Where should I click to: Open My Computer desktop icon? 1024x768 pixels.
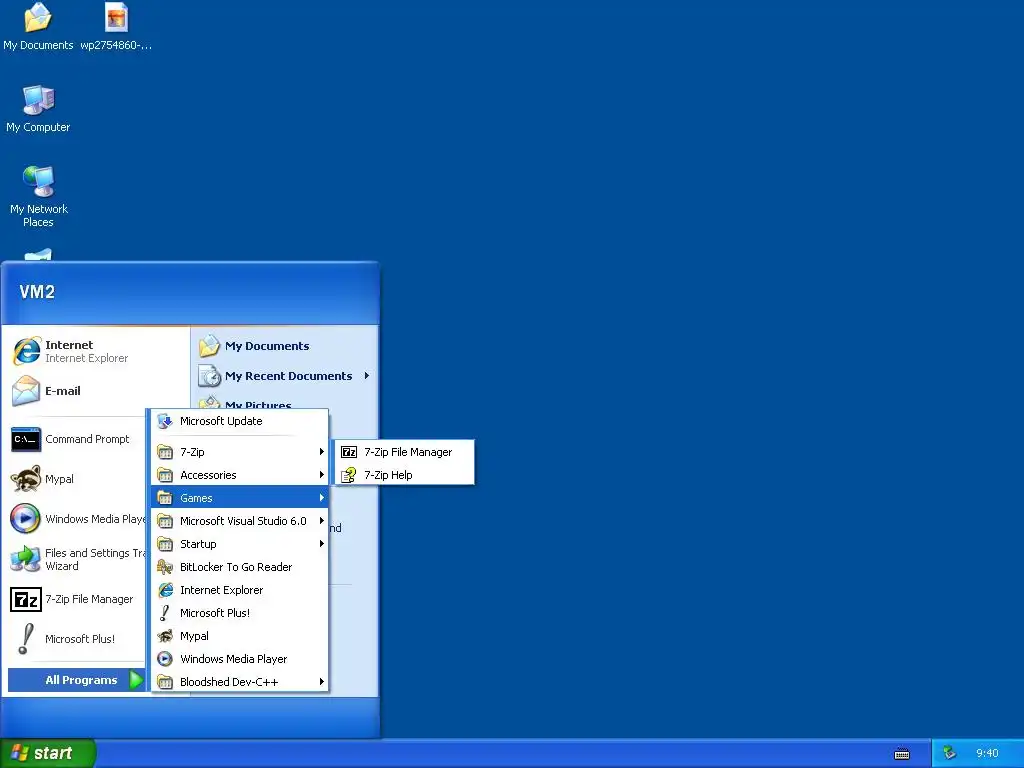38,109
